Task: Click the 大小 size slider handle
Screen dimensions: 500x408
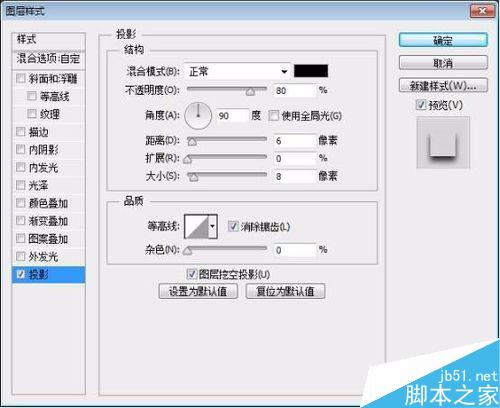Action: click(x=194, y=177)
